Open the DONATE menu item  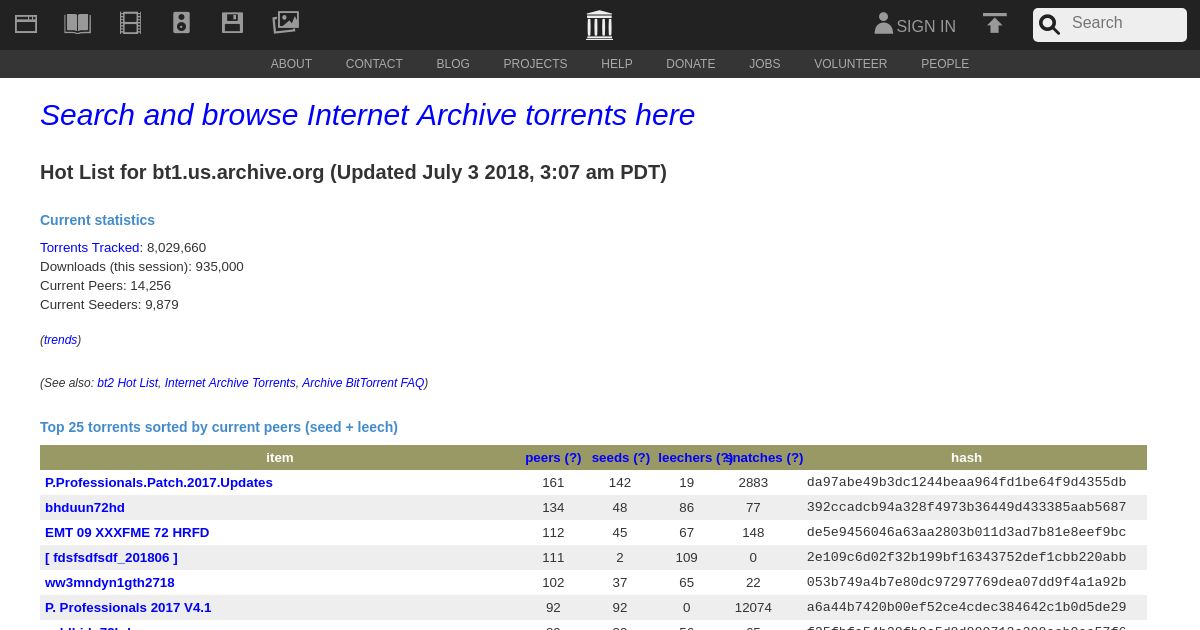coord(691,64)
